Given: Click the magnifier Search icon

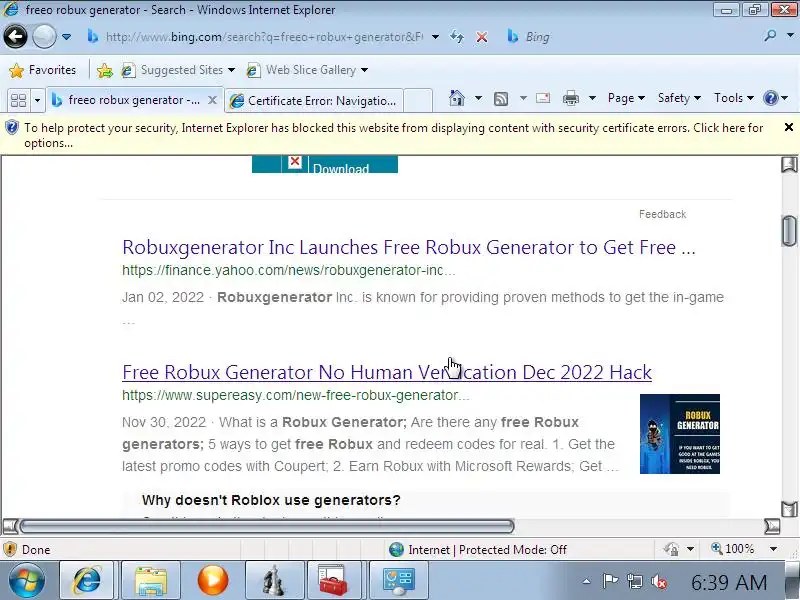Looking at the screenshot, I should click(770, 36).
